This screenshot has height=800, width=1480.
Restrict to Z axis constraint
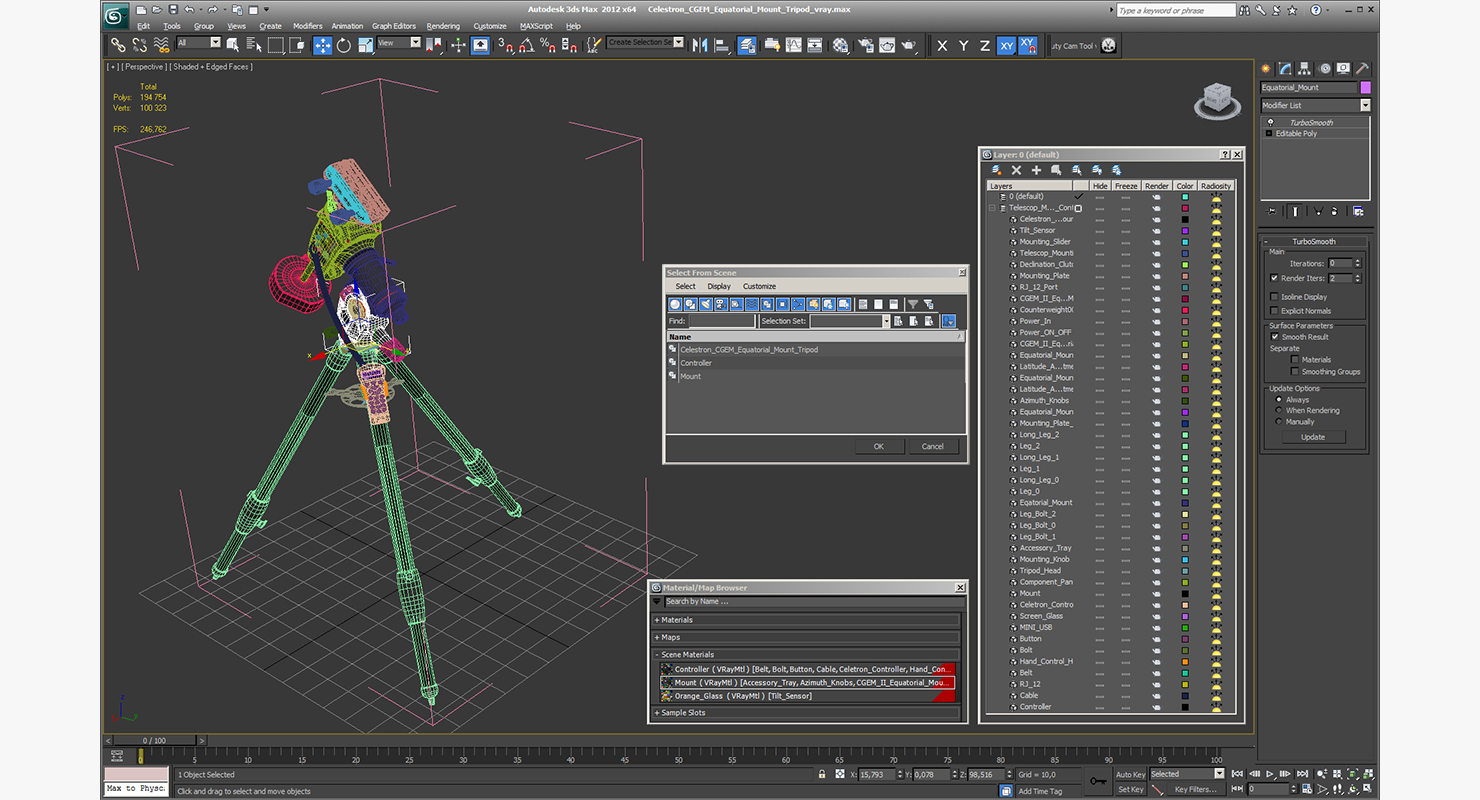[x=985, y=45]
